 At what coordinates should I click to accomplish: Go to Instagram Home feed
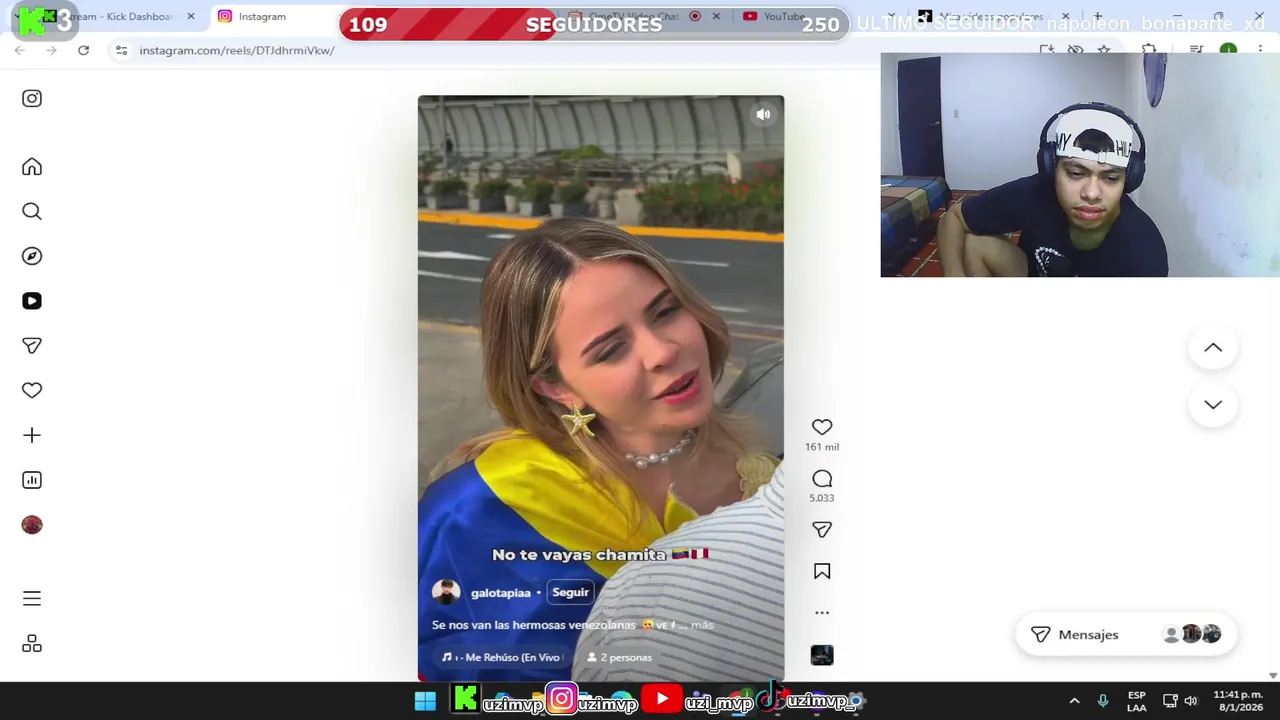pos(32,167)
